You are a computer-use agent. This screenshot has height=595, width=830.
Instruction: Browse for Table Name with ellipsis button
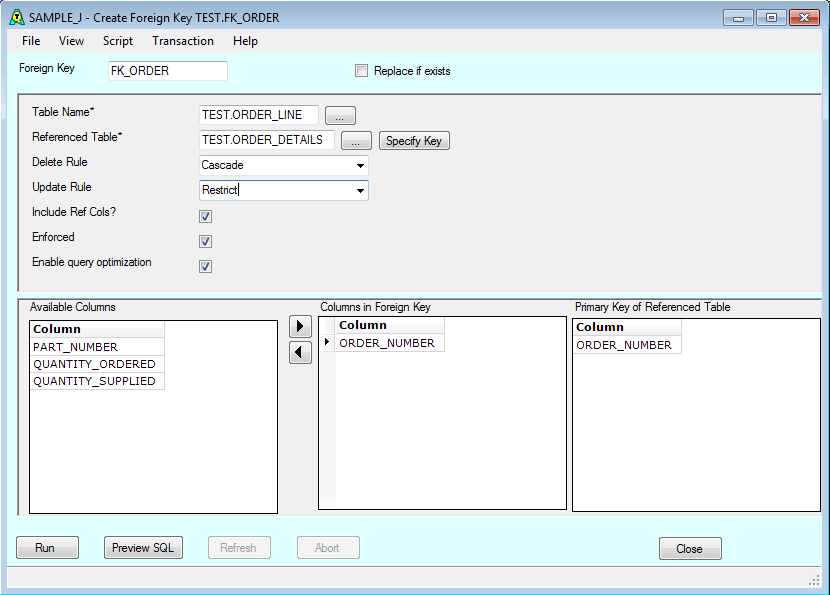340,115
